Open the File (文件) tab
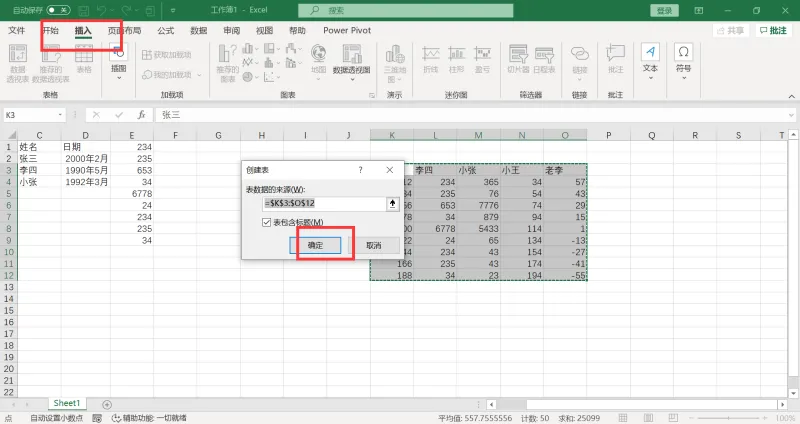Screen dimensions: 800x424 16,31
